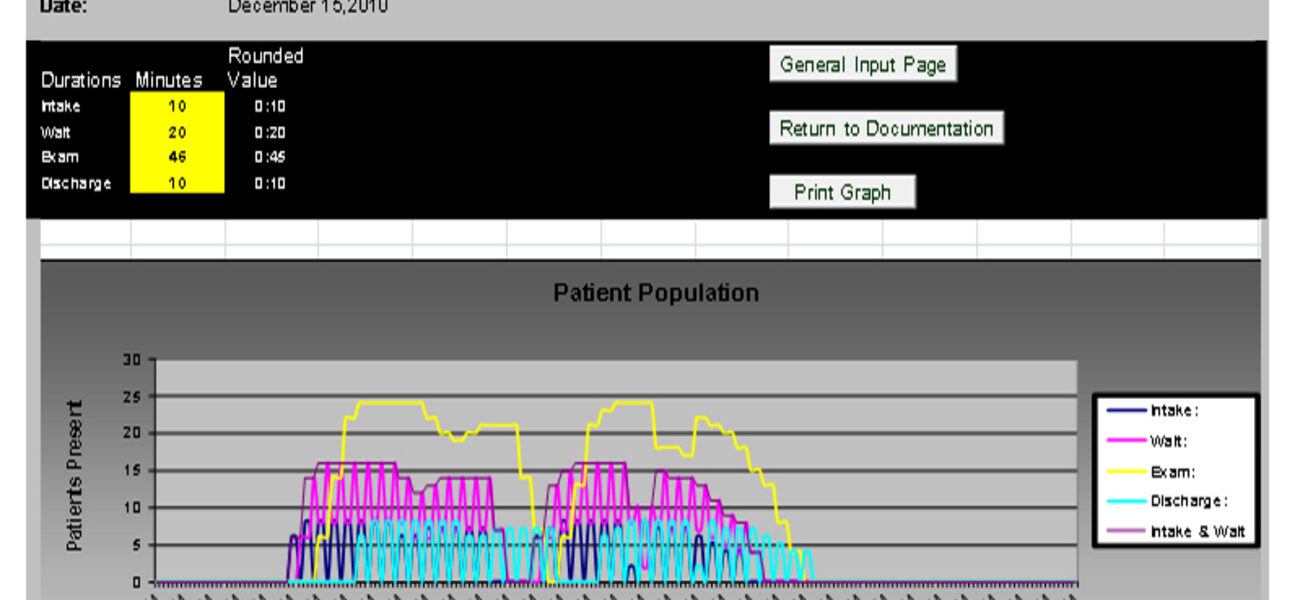Click the Wait row label

[x=56, y=132]
